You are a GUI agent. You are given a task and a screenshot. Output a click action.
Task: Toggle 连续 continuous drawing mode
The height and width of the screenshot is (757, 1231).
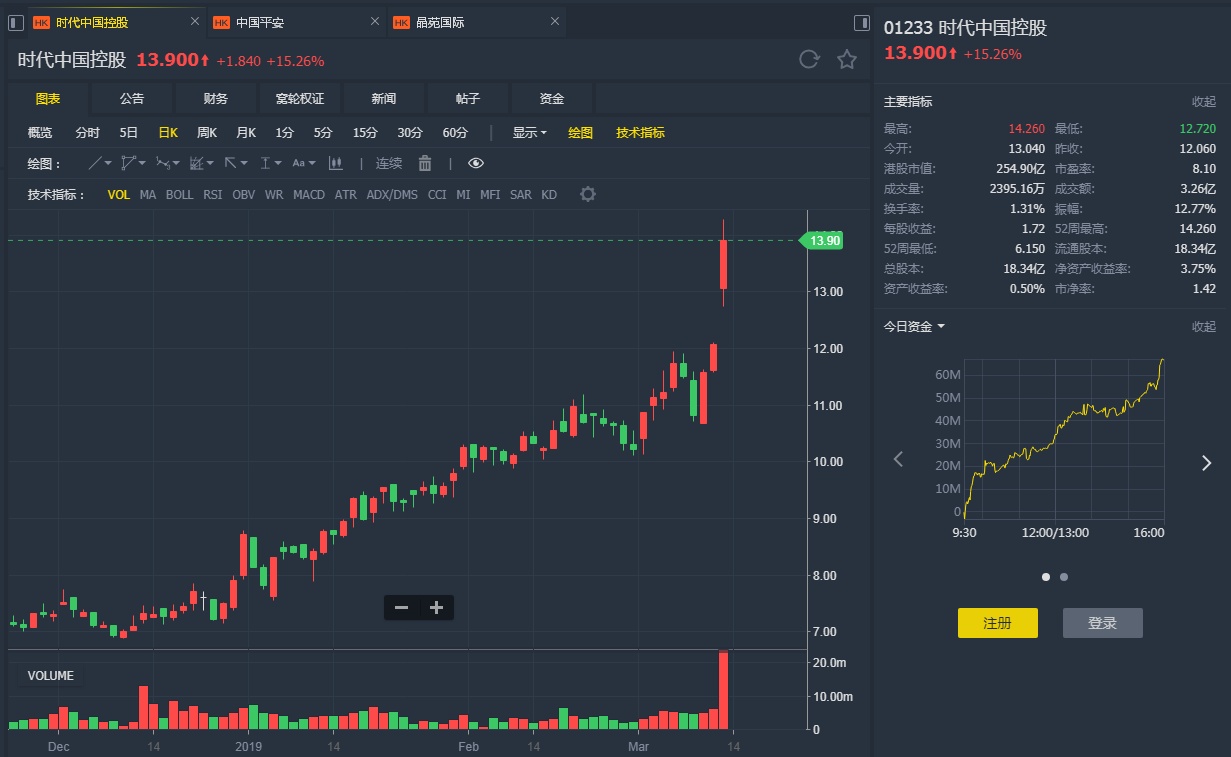389,163
